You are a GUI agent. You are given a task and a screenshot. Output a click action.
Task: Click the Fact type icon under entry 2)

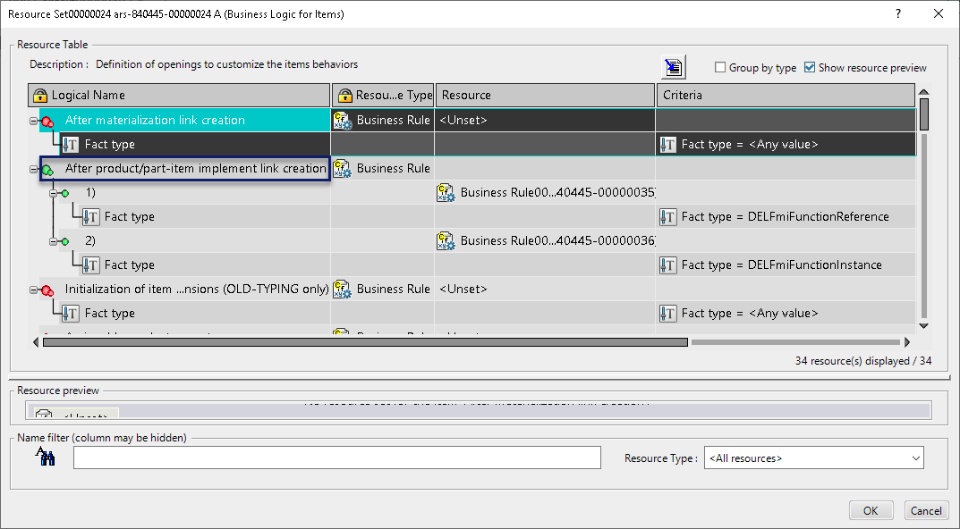[x=90, y=265]
